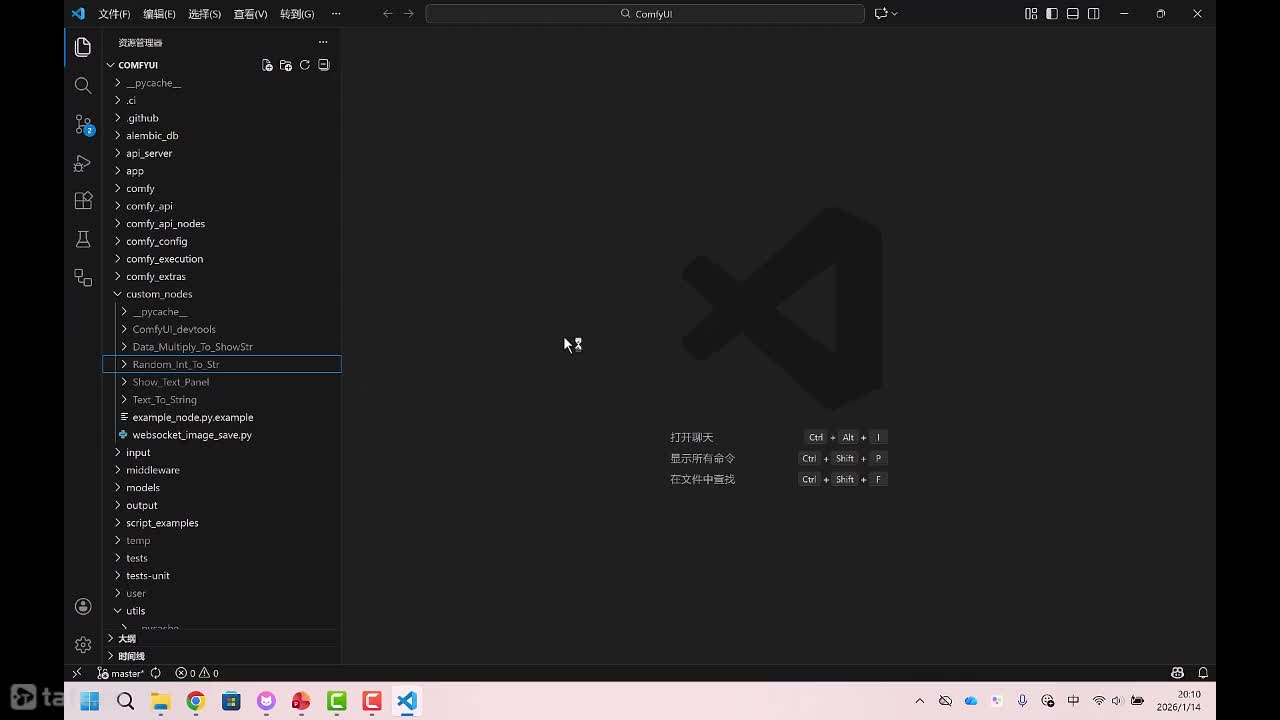Screen dimensions: 1280x720
Task: Click the New File icon in explorer
Action: (x=267, y=65)
